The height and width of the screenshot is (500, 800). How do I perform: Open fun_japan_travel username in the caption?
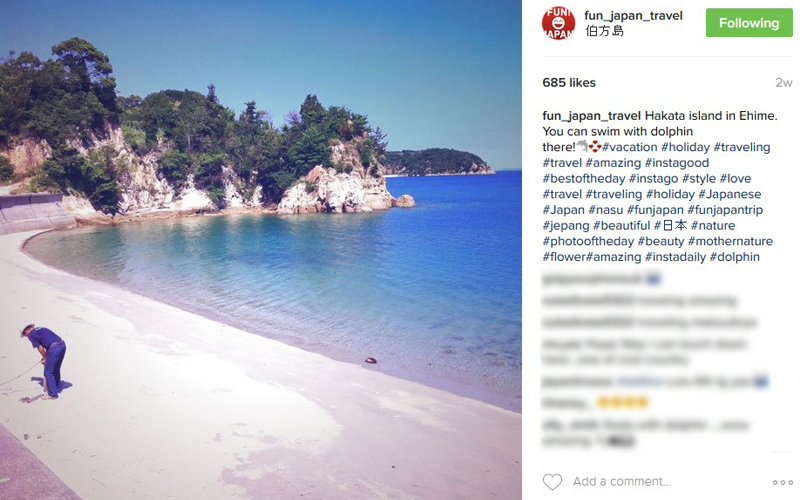pyautogui.click(x=591, y=116)
